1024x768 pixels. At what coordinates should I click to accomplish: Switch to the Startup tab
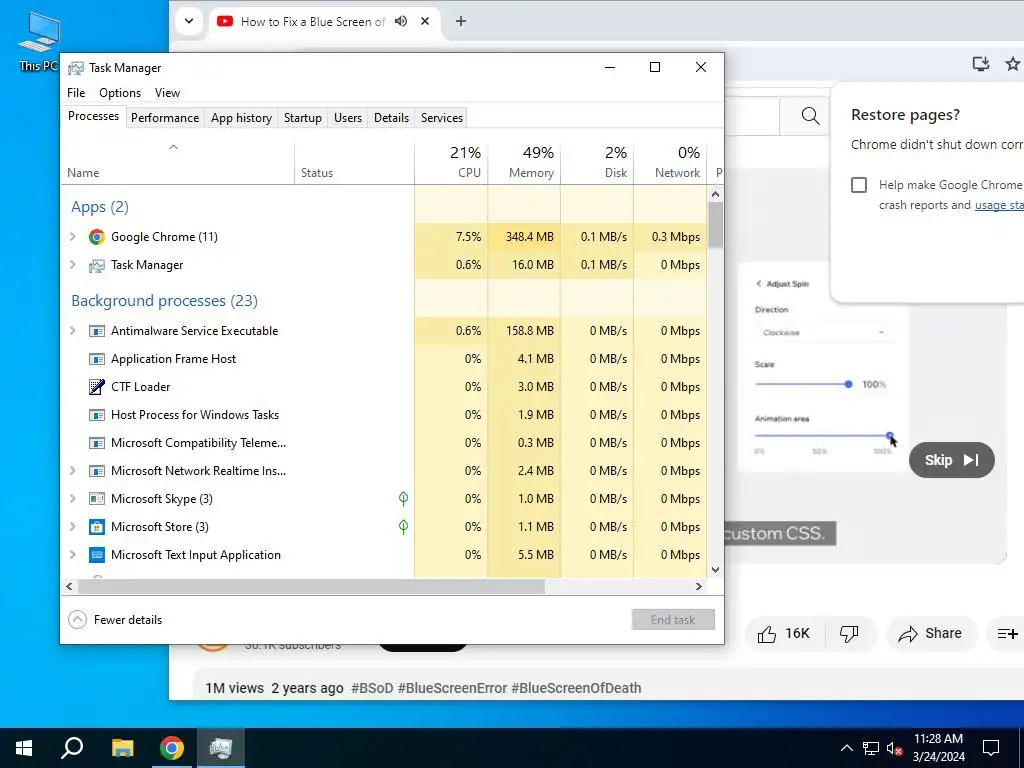(x=302, y=118)
